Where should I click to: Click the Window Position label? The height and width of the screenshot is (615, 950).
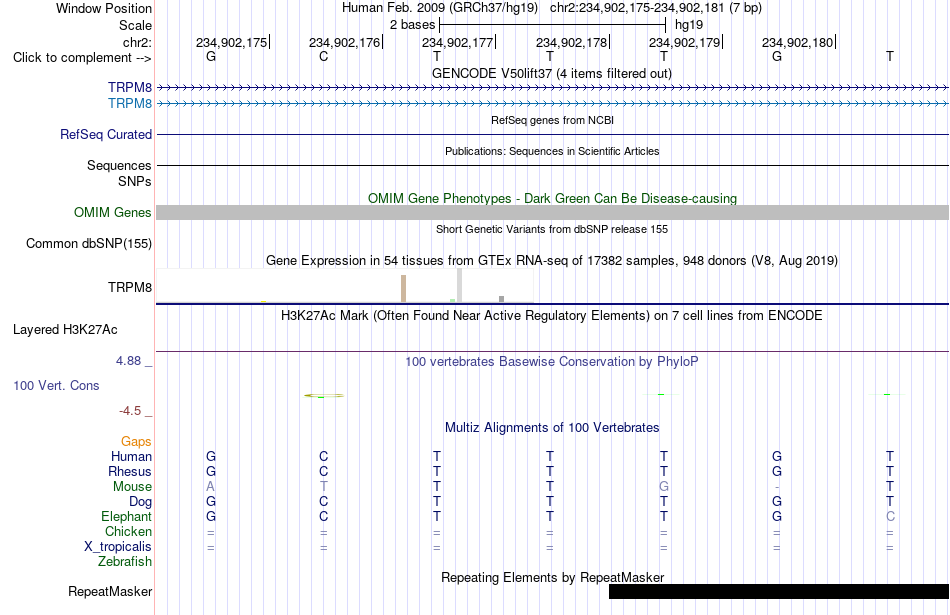click(x=104, y=8)
